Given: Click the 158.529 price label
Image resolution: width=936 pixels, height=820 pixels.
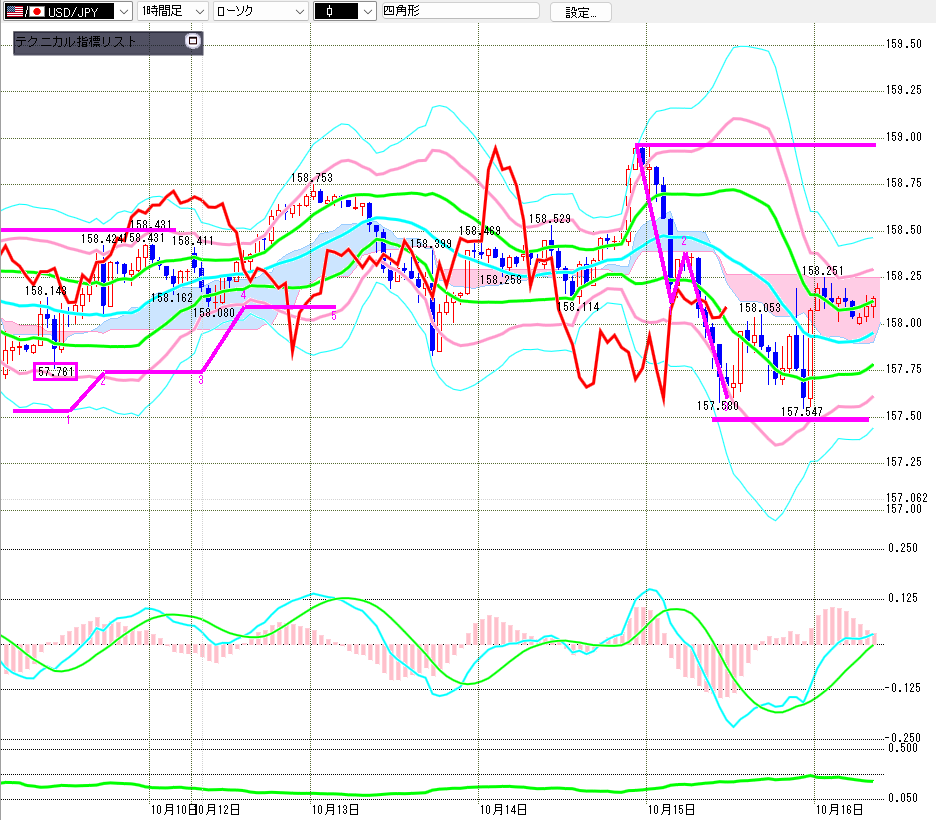Looking at the screenshot, I should 550,219.
